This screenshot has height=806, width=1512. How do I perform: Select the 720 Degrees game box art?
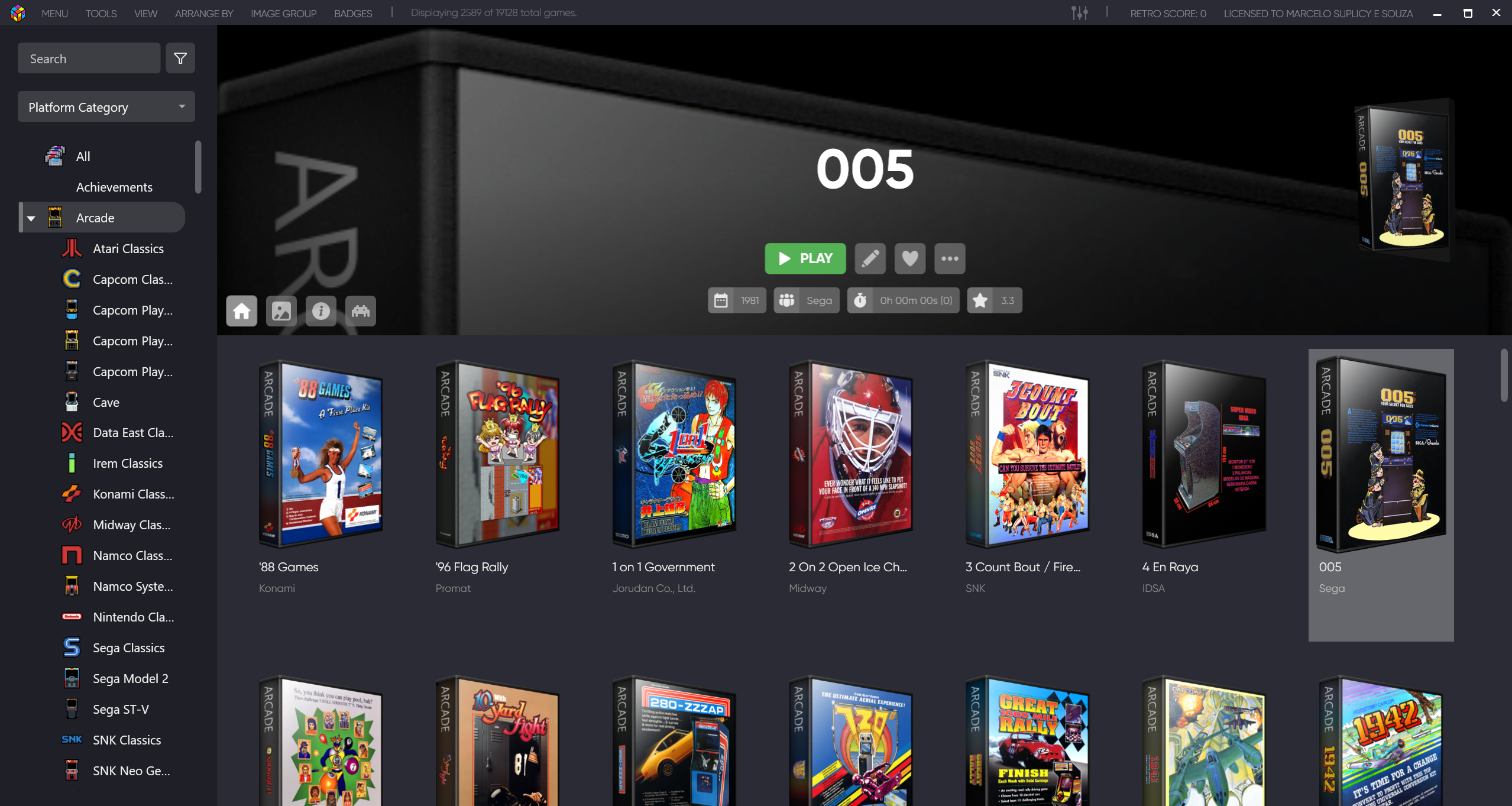pyautogui.click(x=851, y=741)
